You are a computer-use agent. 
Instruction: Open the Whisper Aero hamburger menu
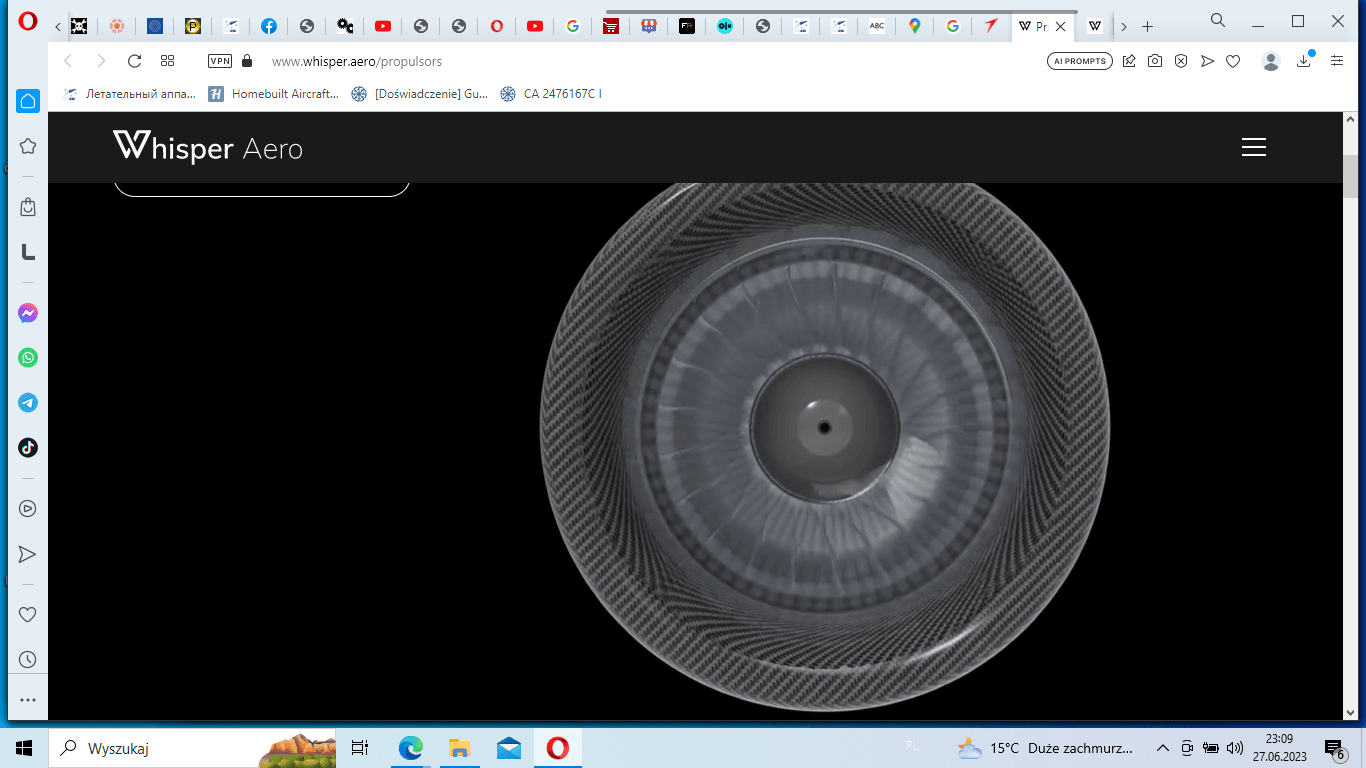tap(1254, 147)
